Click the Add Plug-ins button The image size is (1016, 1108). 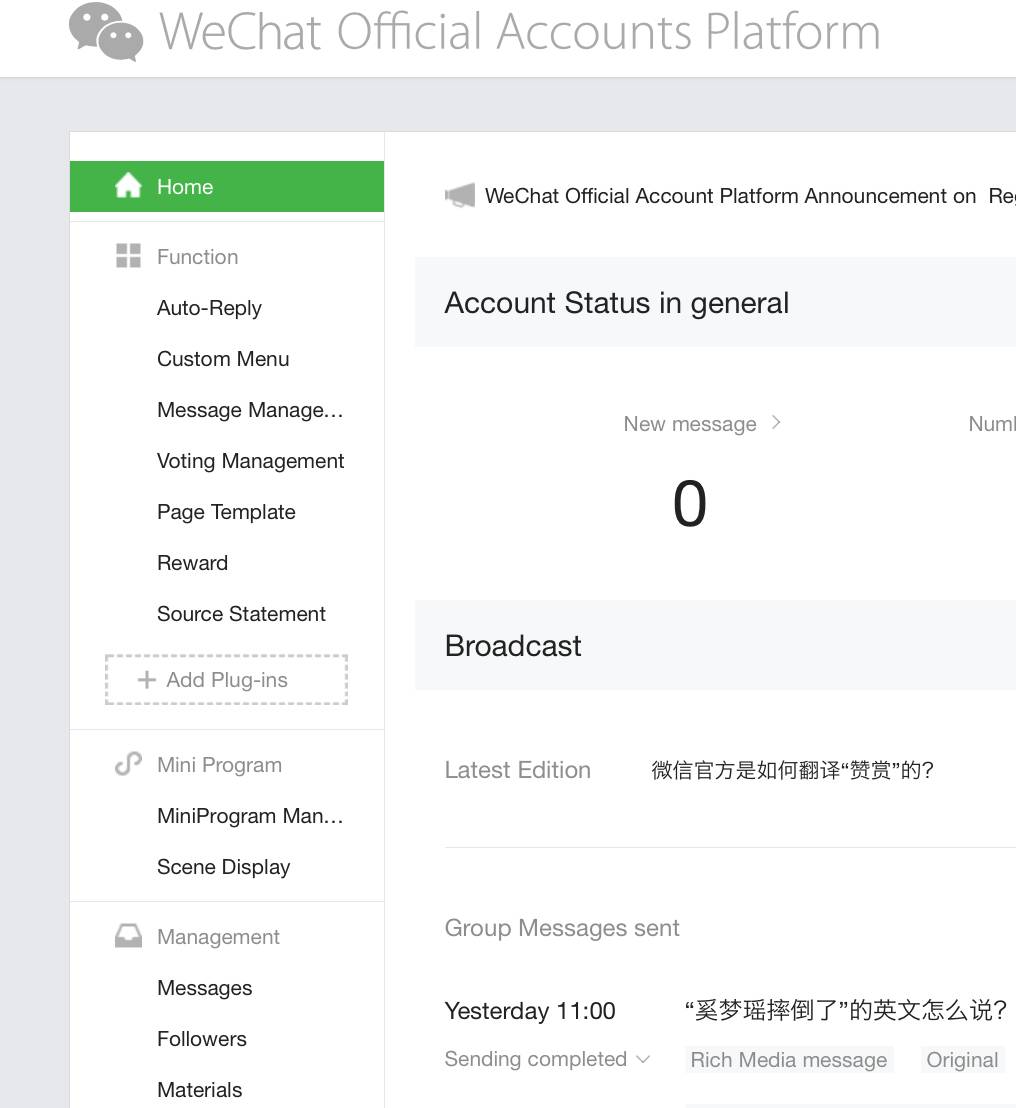click(227, 680)
